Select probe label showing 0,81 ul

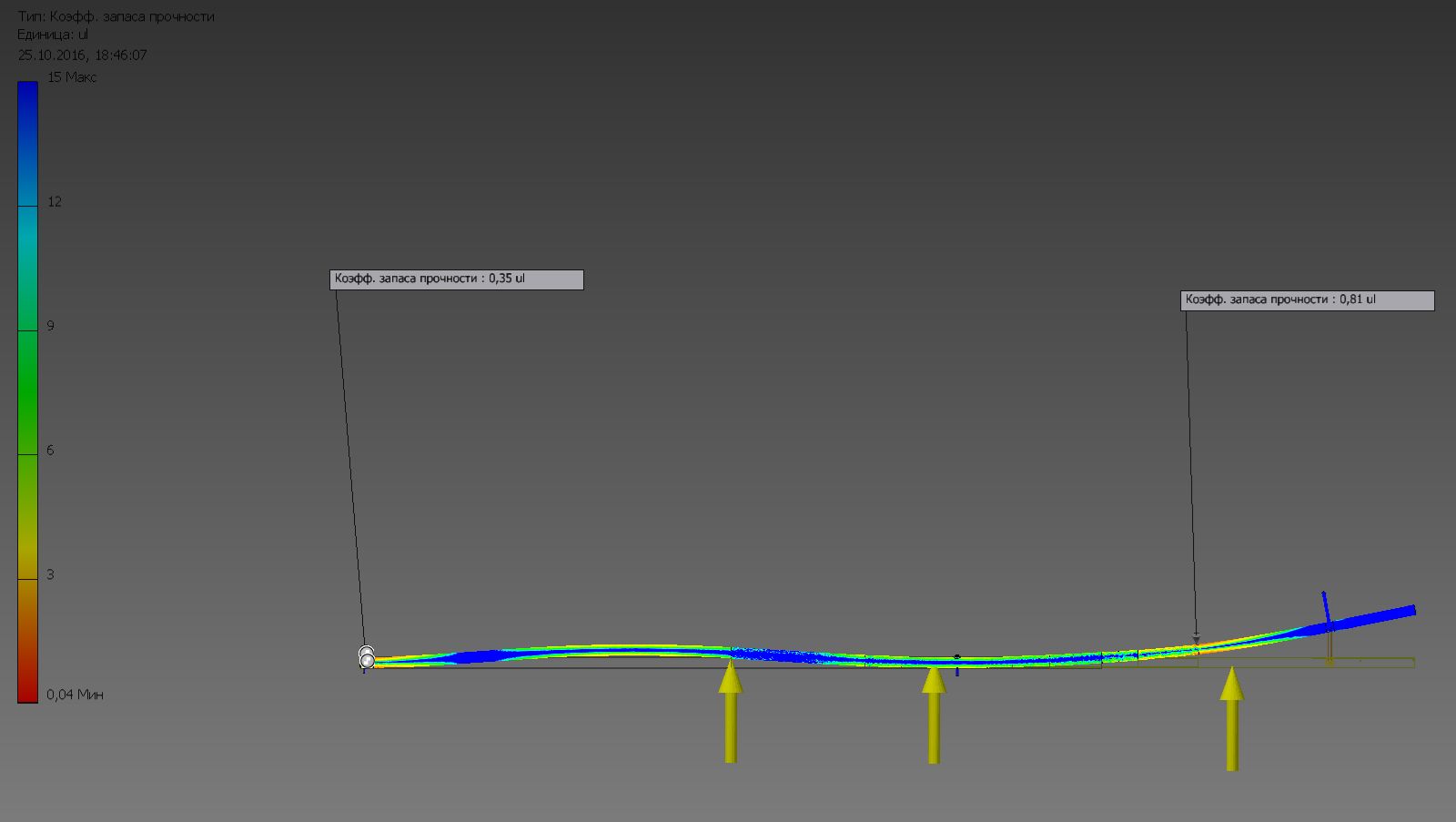1307,300
